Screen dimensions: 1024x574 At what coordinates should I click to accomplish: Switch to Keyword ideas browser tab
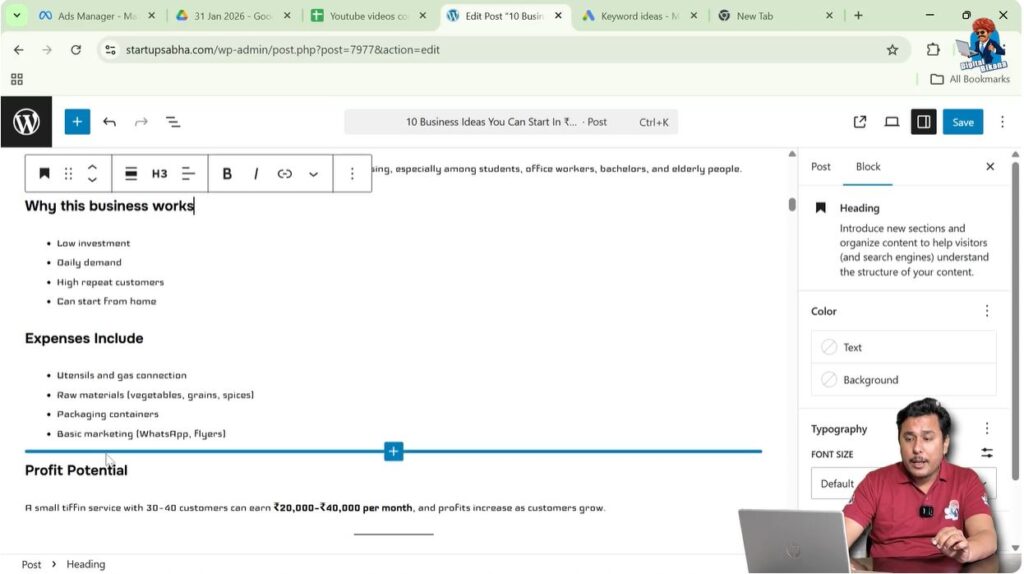[636, 16]
